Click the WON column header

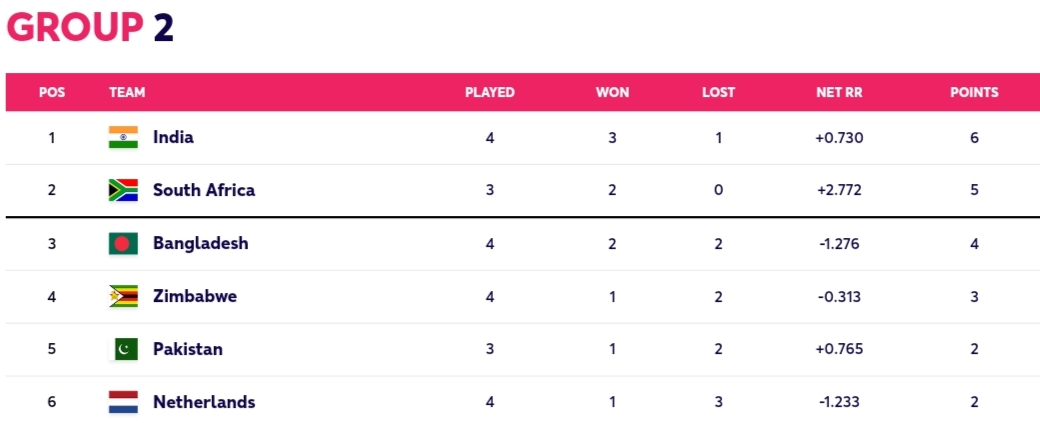pos(612,93)
